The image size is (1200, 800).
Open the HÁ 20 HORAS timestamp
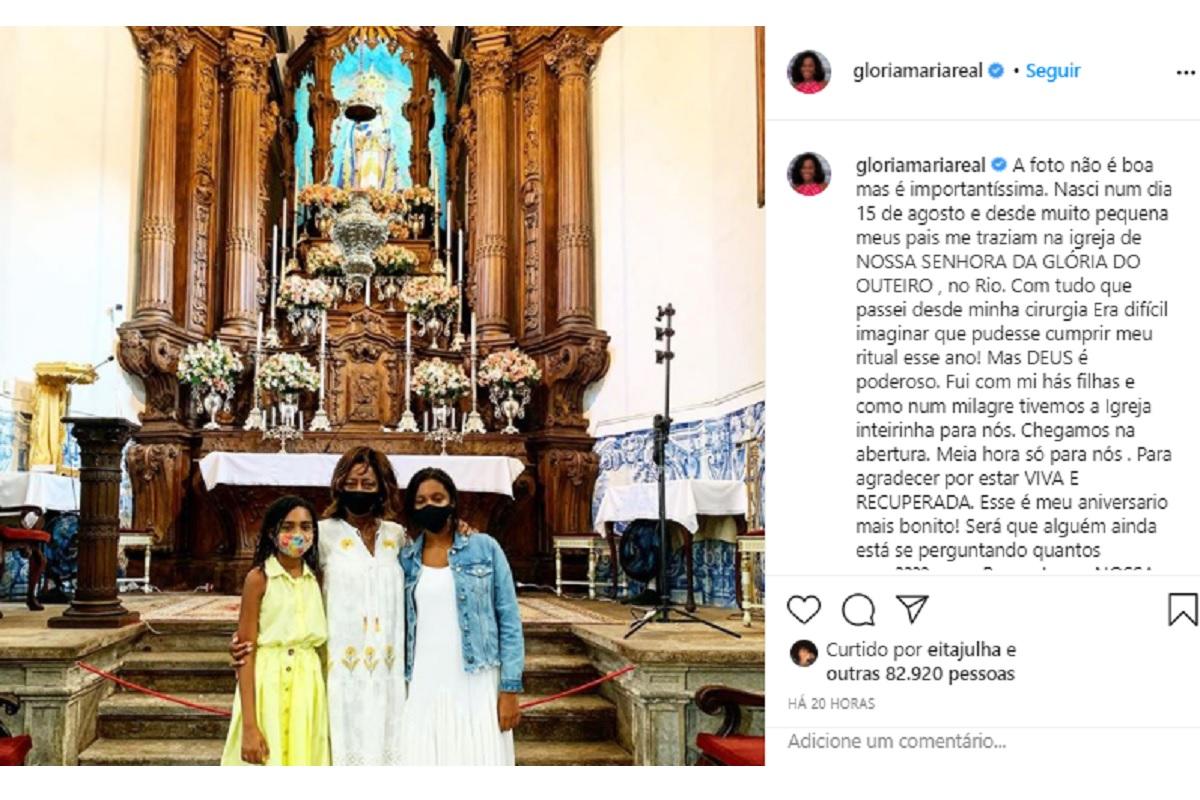click(x=831, y=704)
